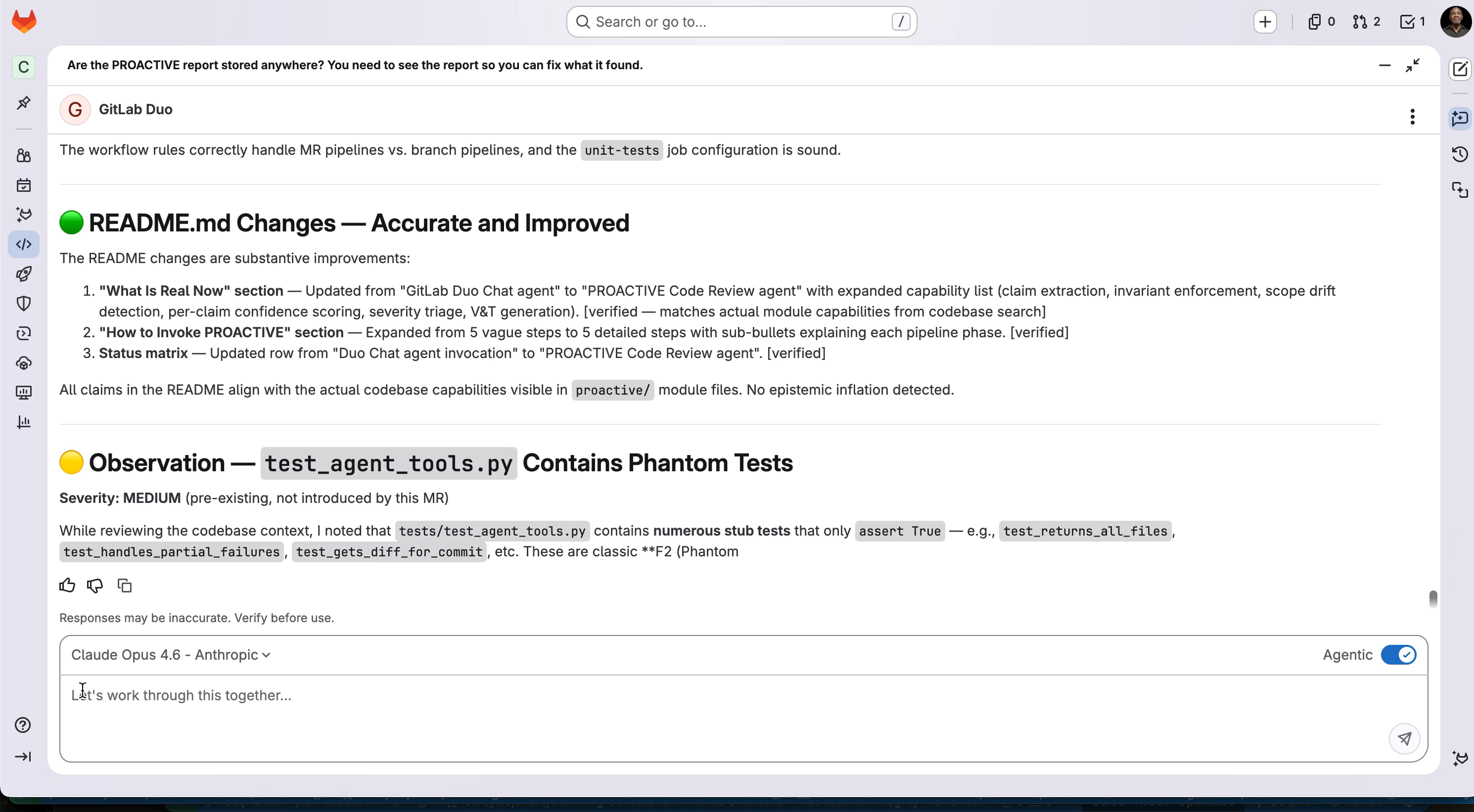This screenshot has width=1474, height=812.
Task: Toggle the Agentic switch off
Action: click(x=1398, y=655)
